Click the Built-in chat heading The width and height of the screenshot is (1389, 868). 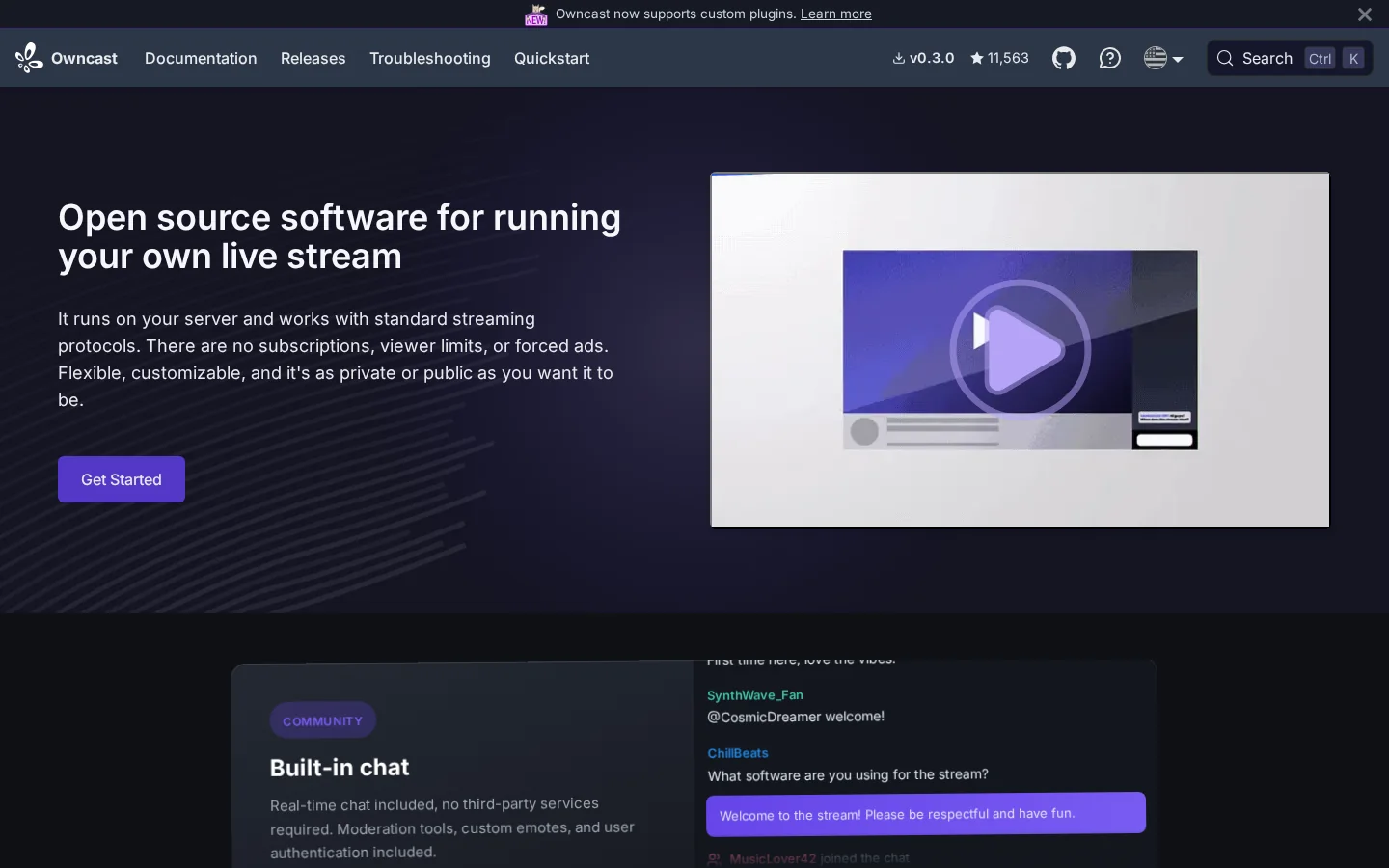pyautogui.click(x=340, y=767)
